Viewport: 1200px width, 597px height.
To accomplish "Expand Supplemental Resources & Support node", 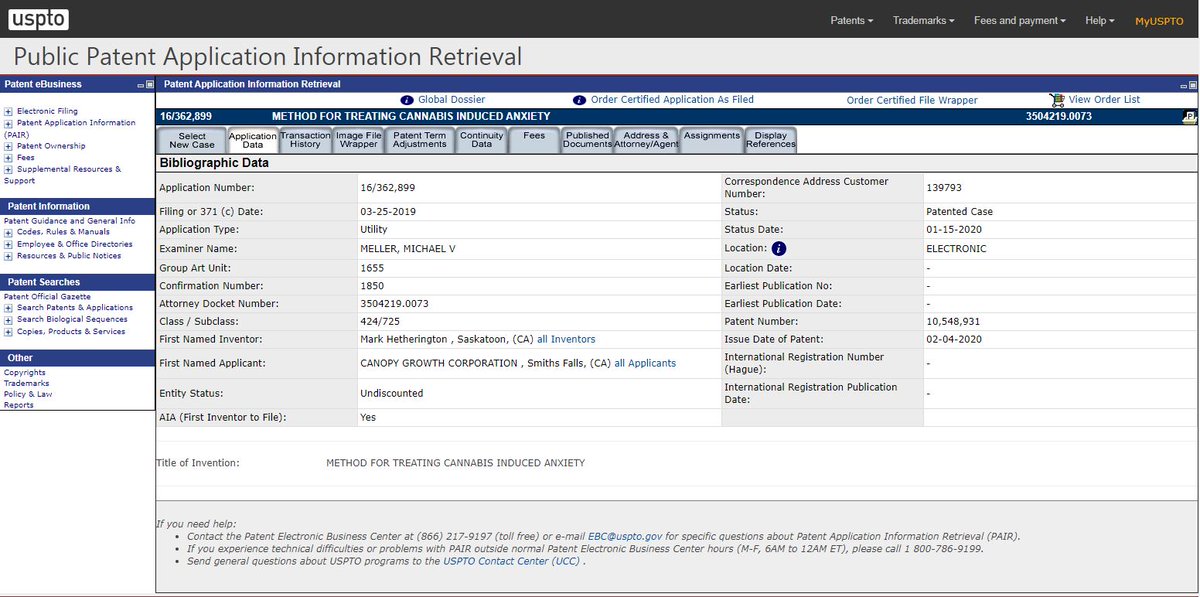I will pyautogui.click(x=8, y=169).
